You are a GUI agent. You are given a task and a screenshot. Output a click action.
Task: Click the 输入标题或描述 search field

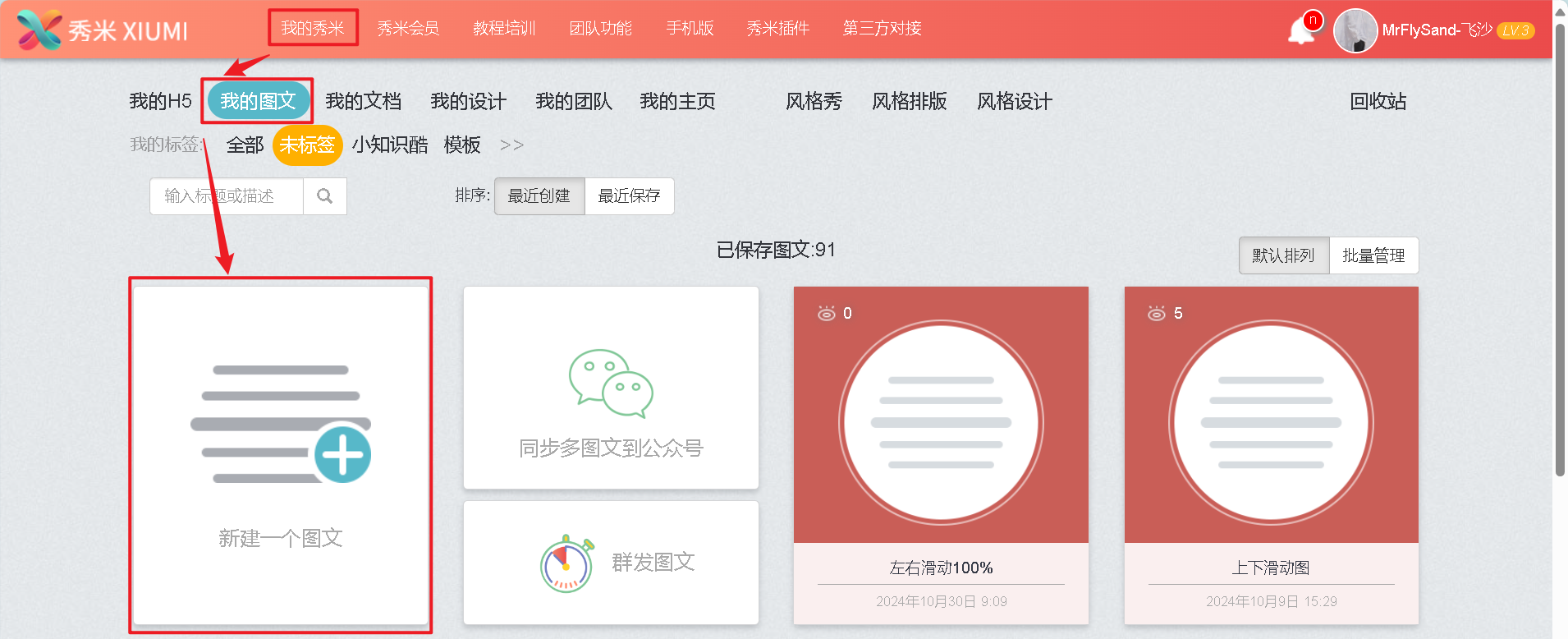(227, 196)
